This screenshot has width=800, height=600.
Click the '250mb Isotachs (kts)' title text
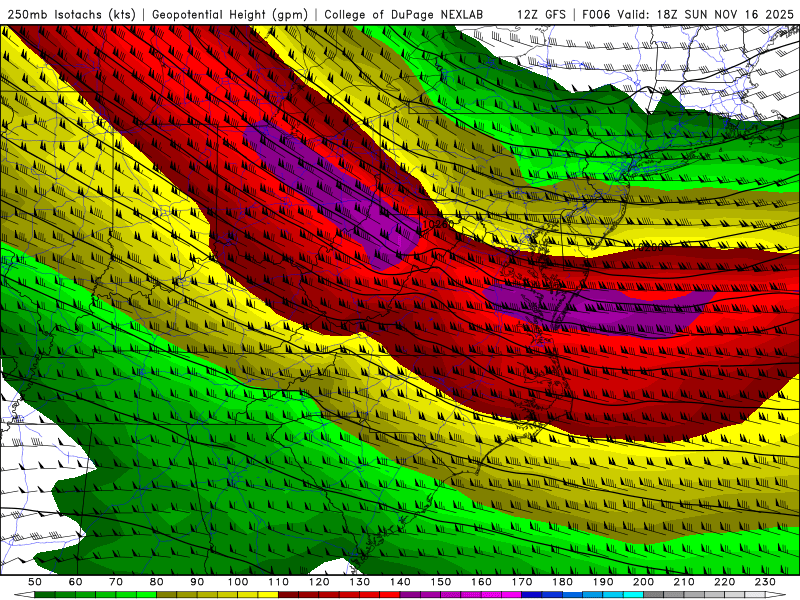click(x=71, y=14)
